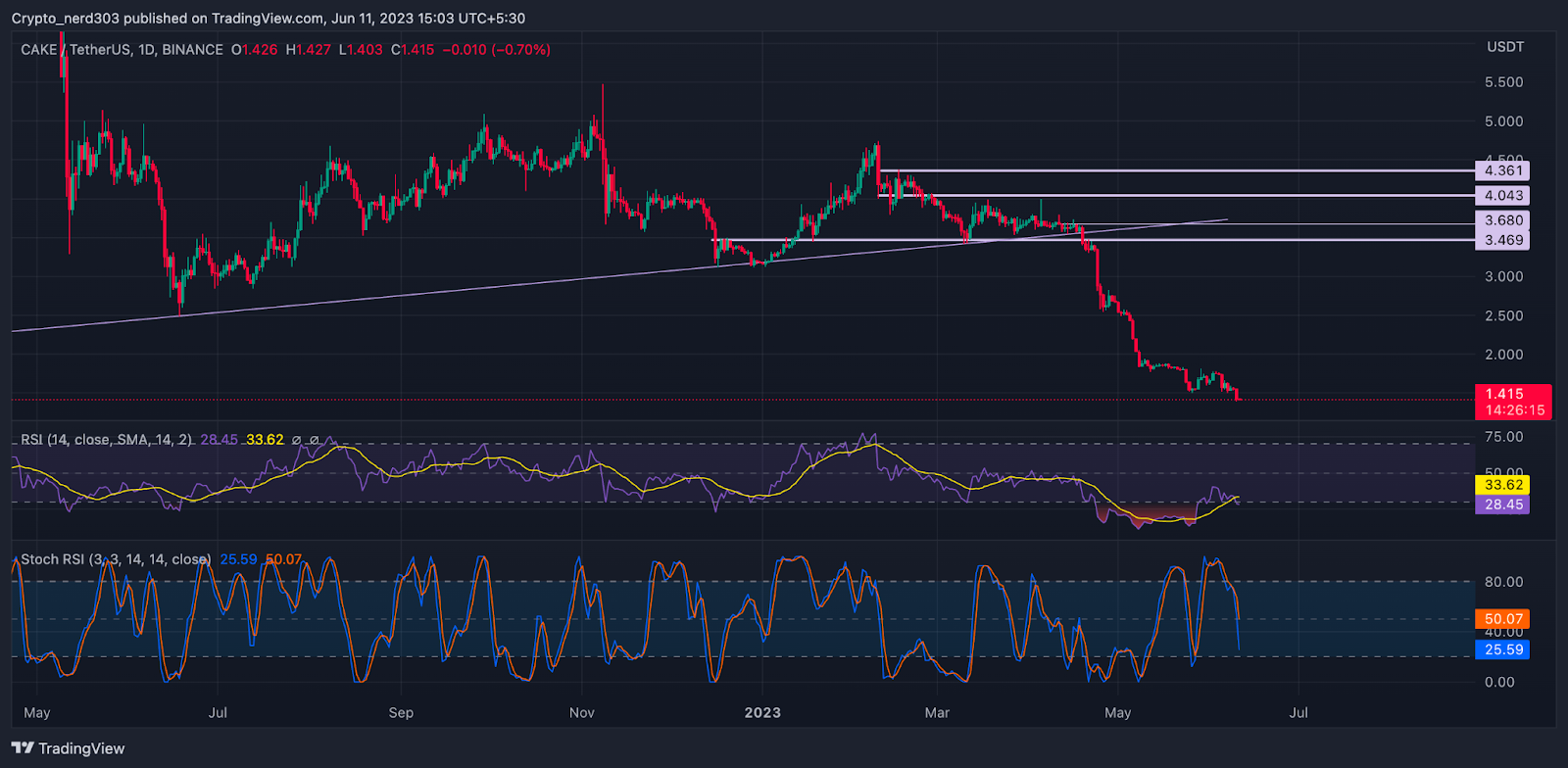Click the 80.00 Stoch RSI scale tick
The image size is (1568, 768).
pyautogui.click(x=1504, y=582)
